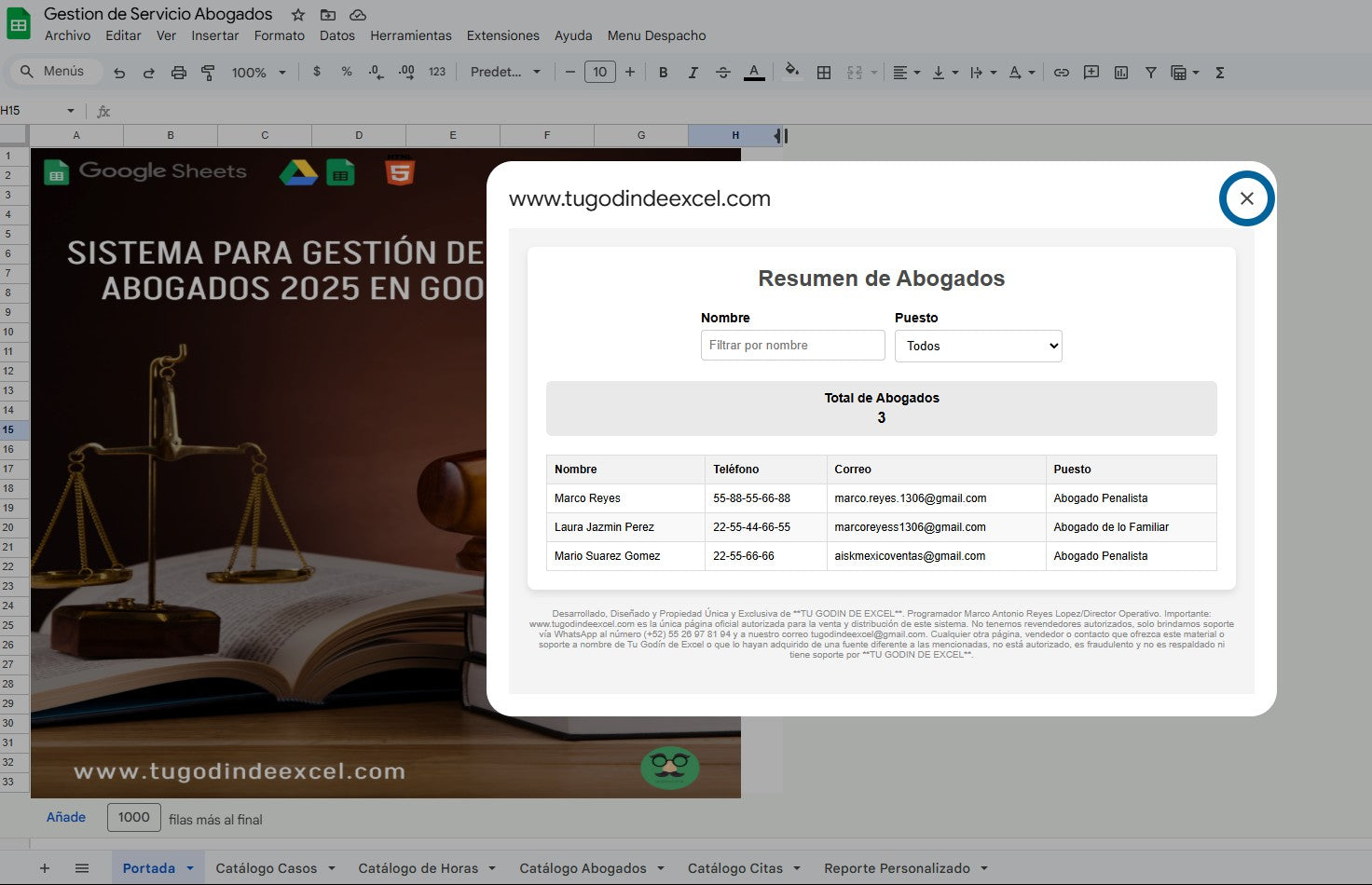Activate the paint format tool
Viewport: 1372px width, 885px height.
208,73
